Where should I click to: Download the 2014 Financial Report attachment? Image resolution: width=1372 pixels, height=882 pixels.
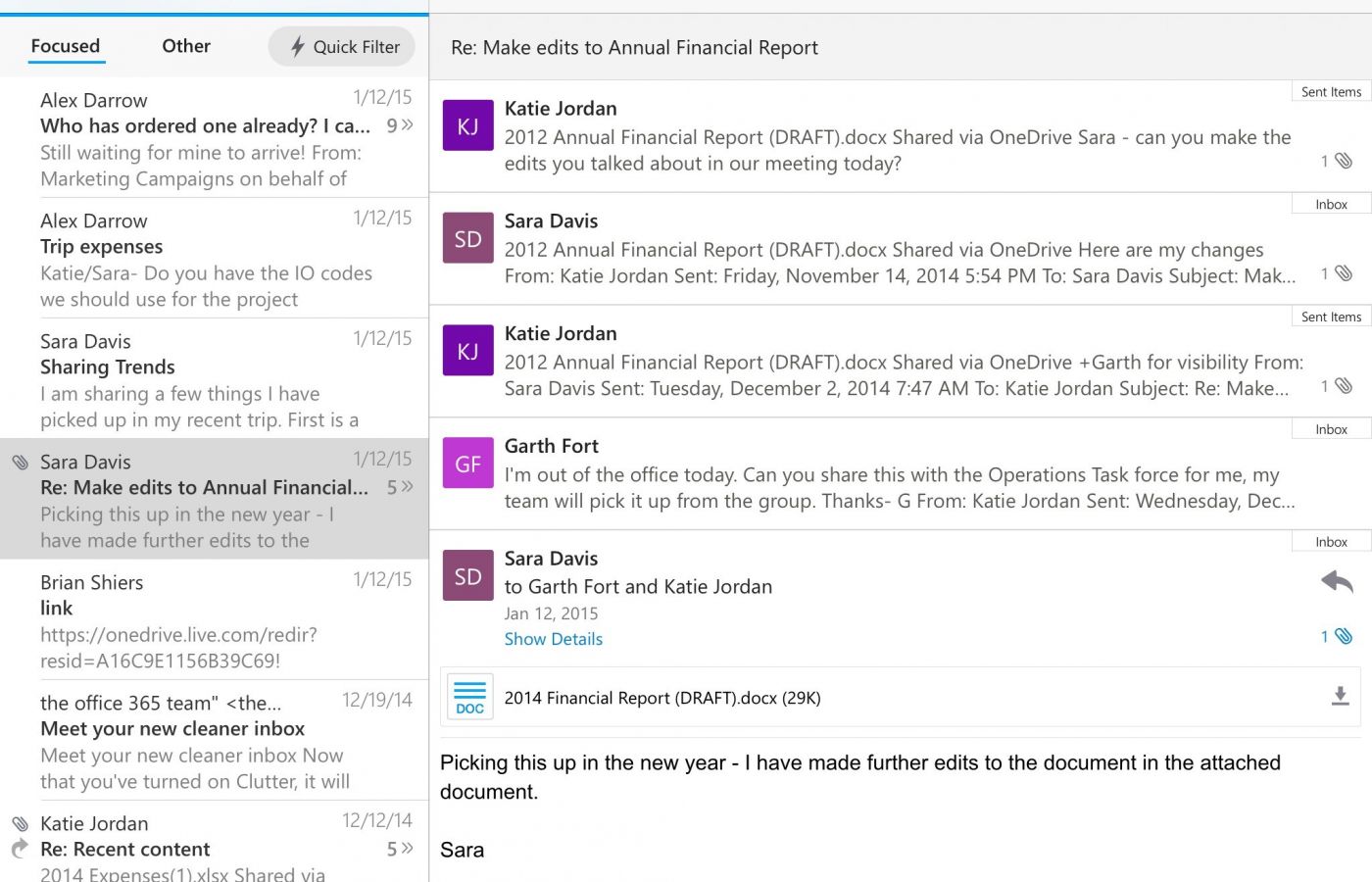[x=1340, y=697]
